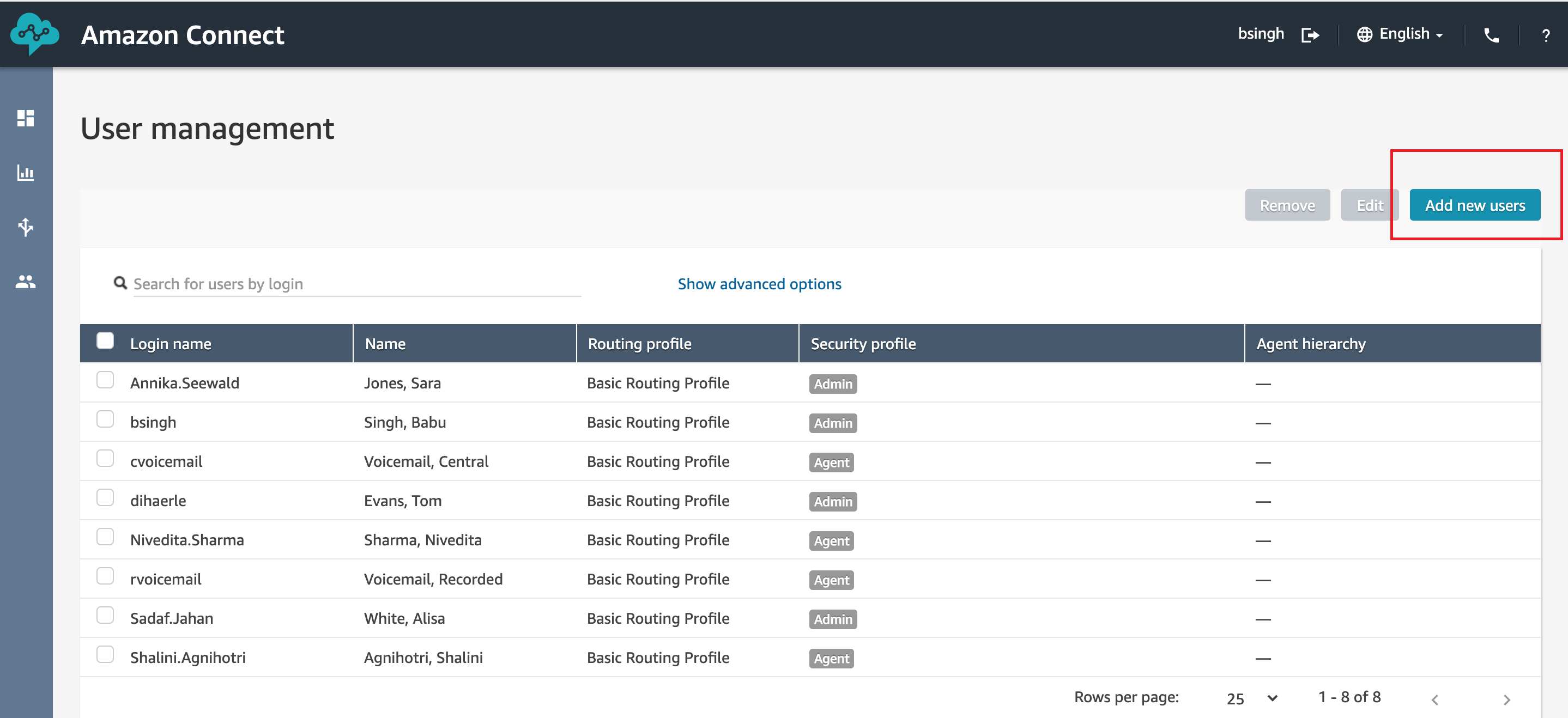This screenshot has width=1568, height=718.
Task: Check the box for Sadaf.Jahan
Action: point(105,615)
